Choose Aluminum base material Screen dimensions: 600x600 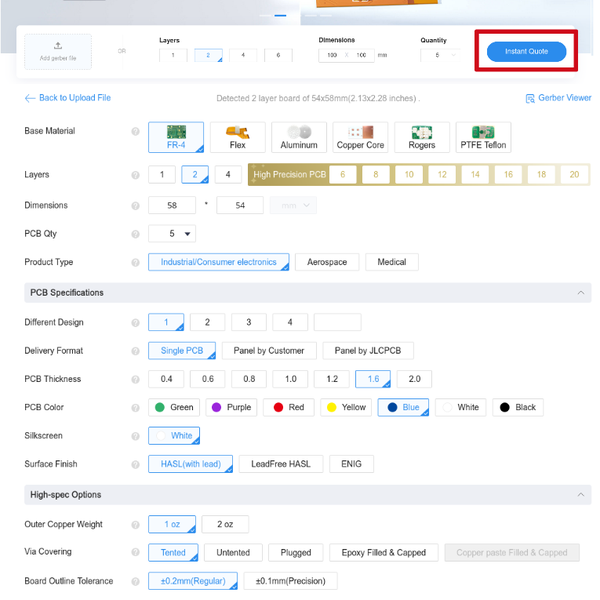[x=299, y=137]
